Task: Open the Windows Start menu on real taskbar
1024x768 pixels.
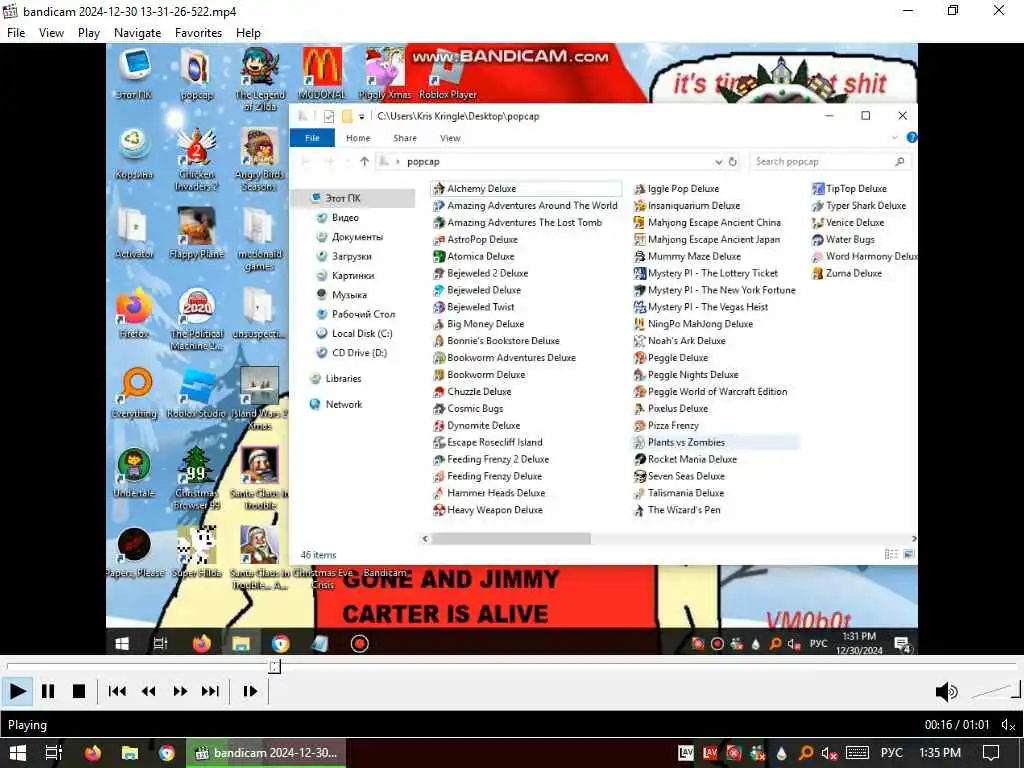Action: 17,753
